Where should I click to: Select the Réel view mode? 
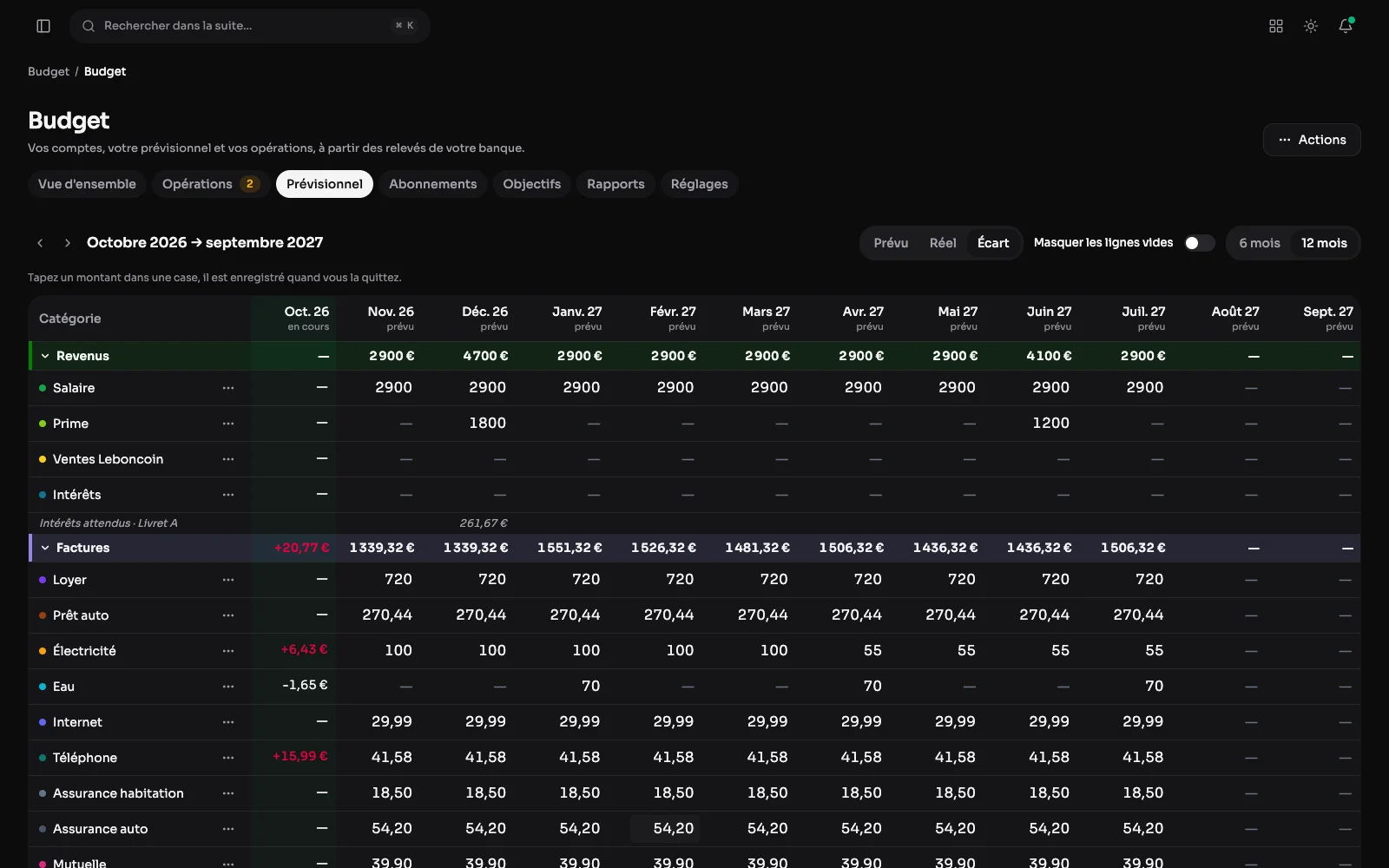(x=943, y=243)
